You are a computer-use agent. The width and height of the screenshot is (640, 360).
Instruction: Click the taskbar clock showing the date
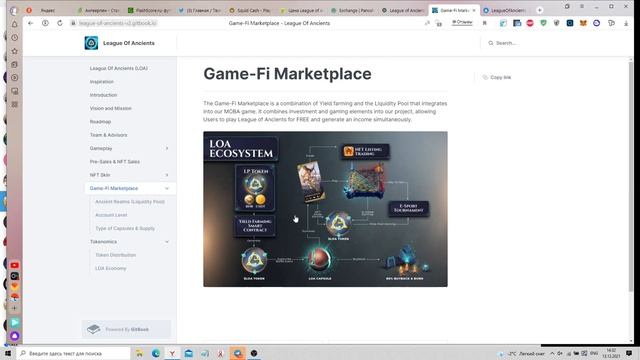(611, 353)
